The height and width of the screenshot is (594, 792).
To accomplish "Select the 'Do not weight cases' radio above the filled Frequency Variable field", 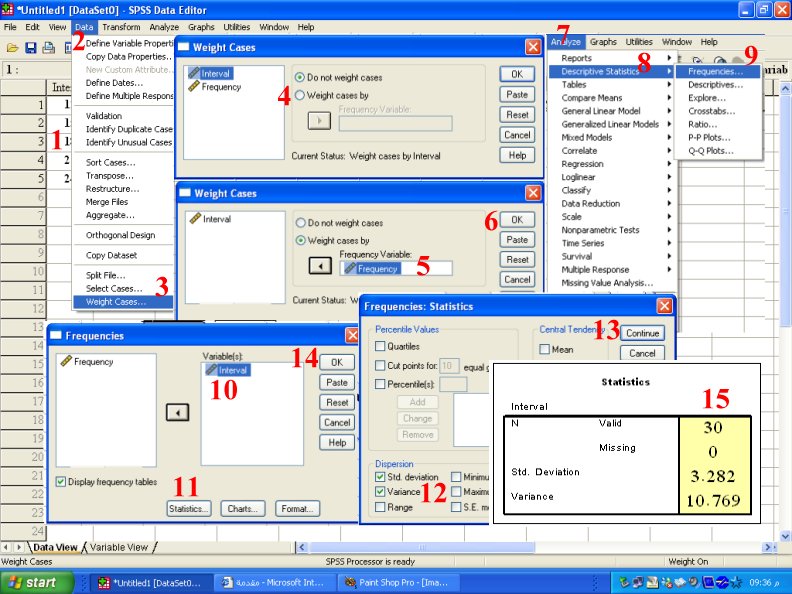I will coord(301,223).
